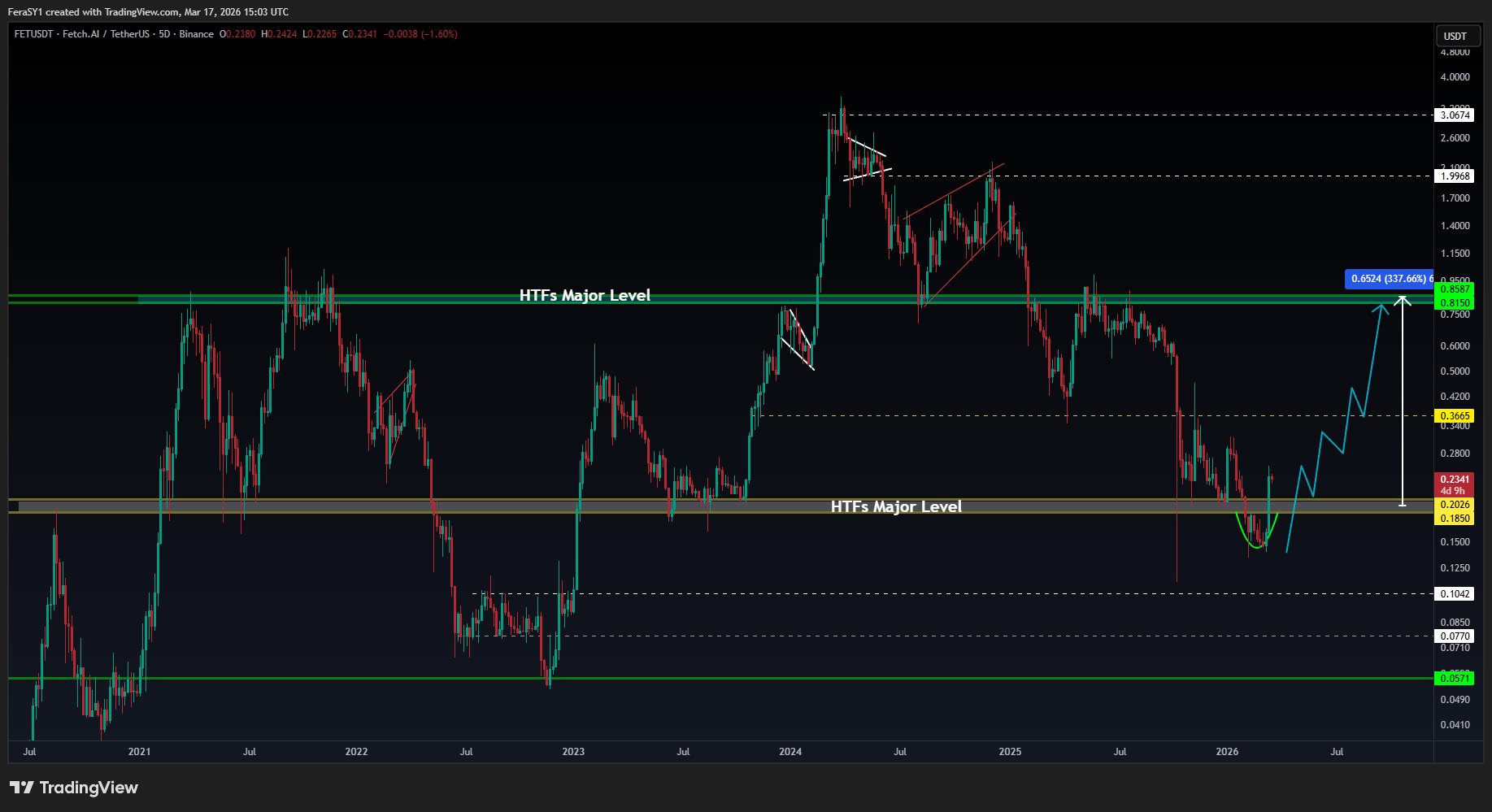Click the 0.1250 tick on the price axis
This screenshot has height=812, width=1492.
click(1455, 568)
